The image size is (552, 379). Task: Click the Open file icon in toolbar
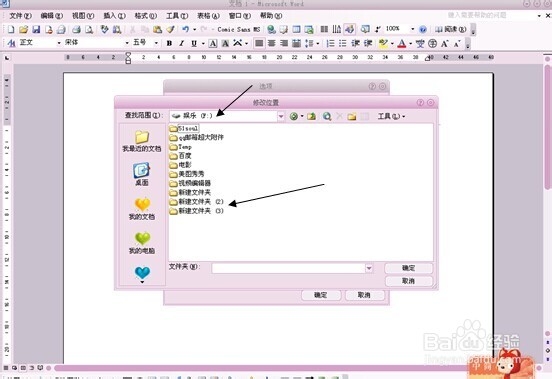point(23,30)
